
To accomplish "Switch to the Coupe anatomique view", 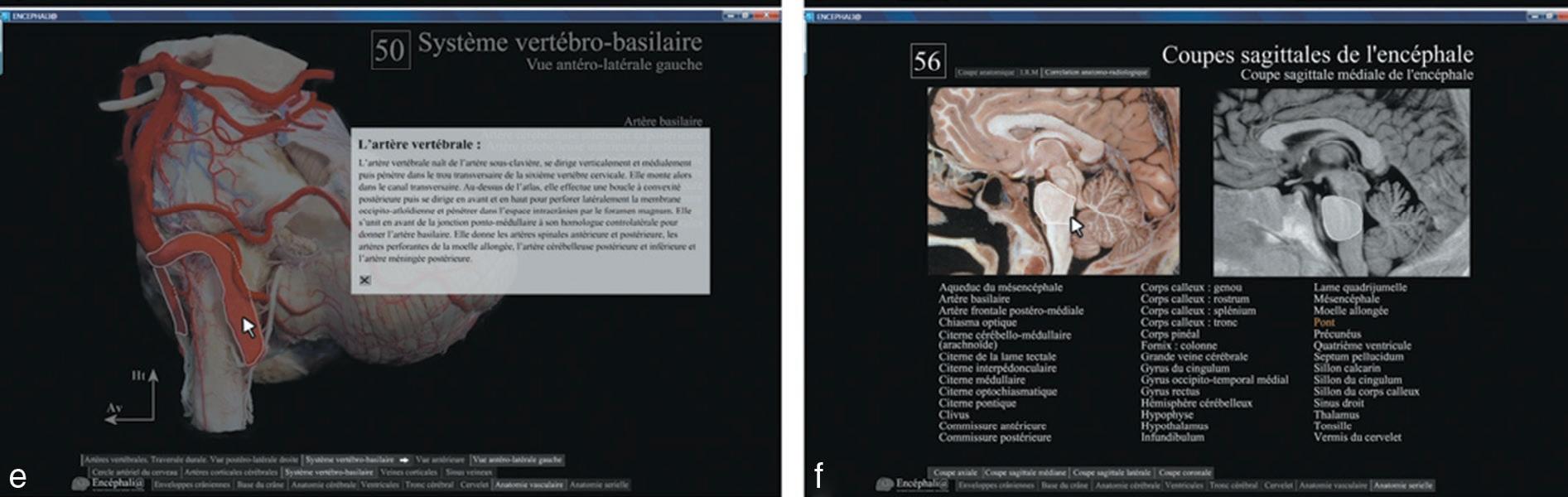I will coord(986,73).
